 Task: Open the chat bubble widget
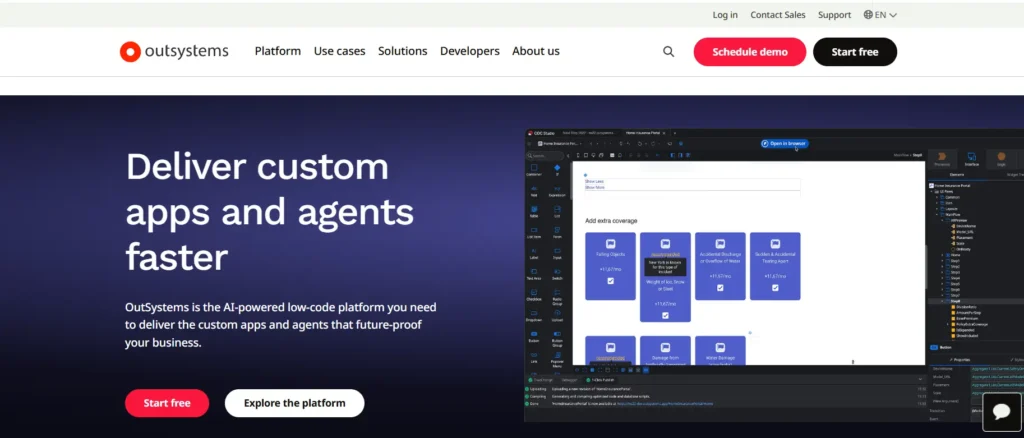pyautogui.click(x=1002, y=411)
